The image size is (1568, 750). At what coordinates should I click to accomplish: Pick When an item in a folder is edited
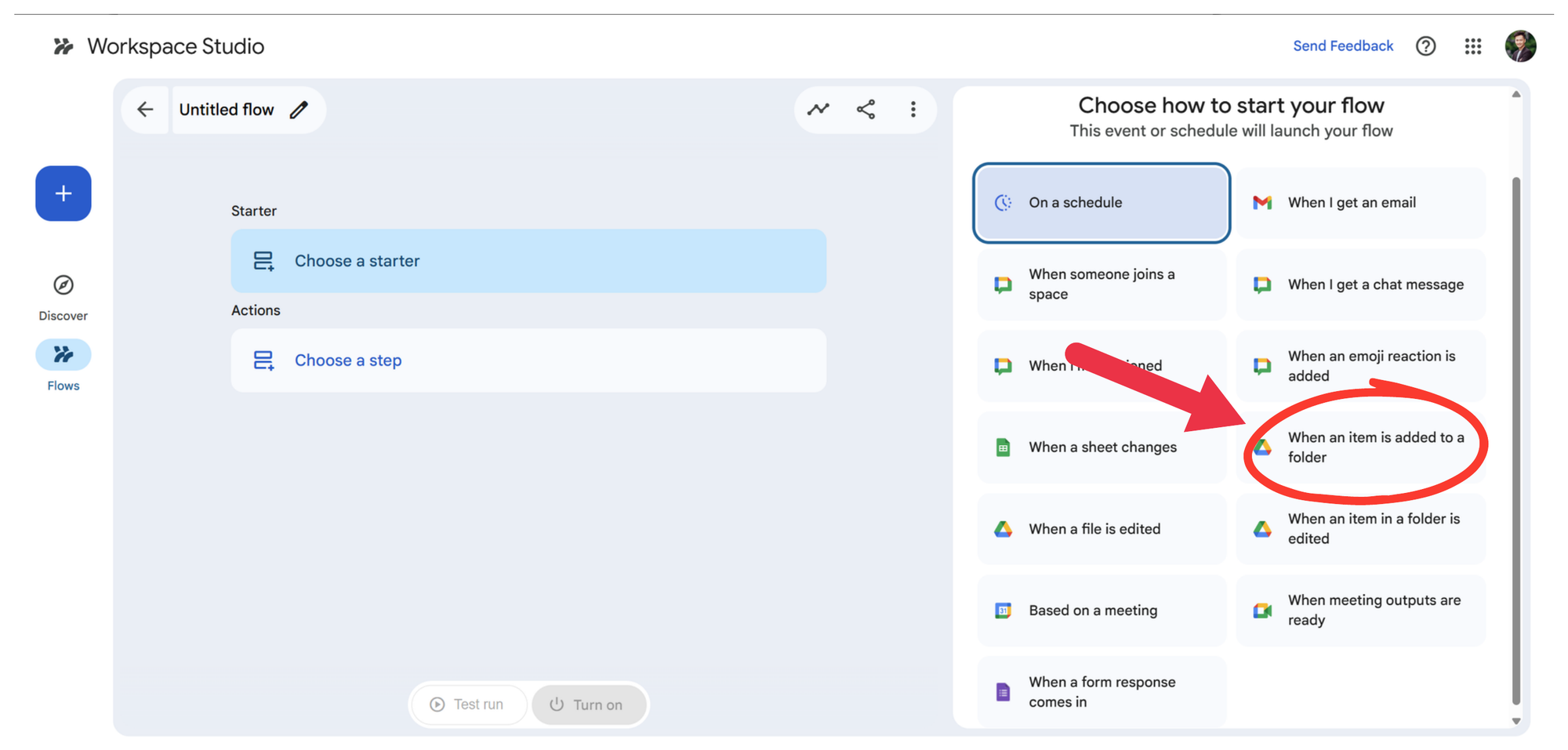pos(1361,529)
